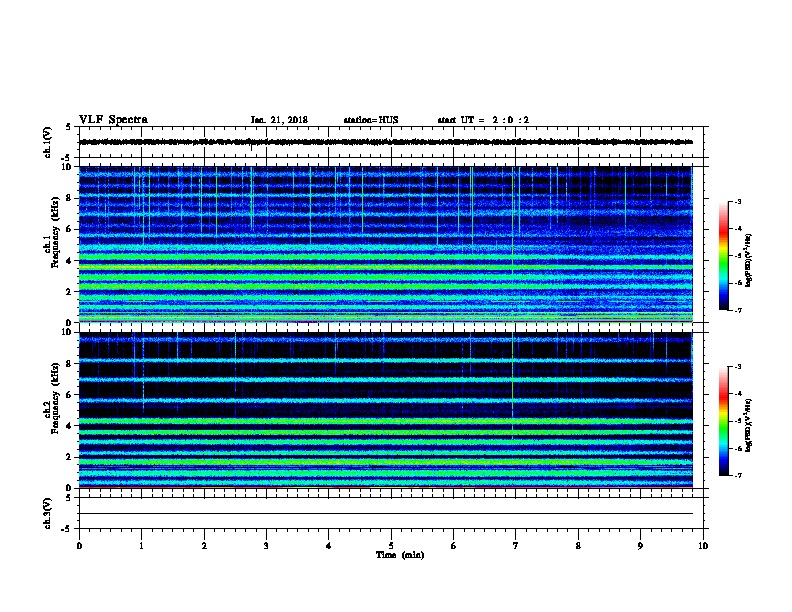Click time axis tick label "9"
The image size is (792, 612).
pyautogui.click(x=640, y=545)
